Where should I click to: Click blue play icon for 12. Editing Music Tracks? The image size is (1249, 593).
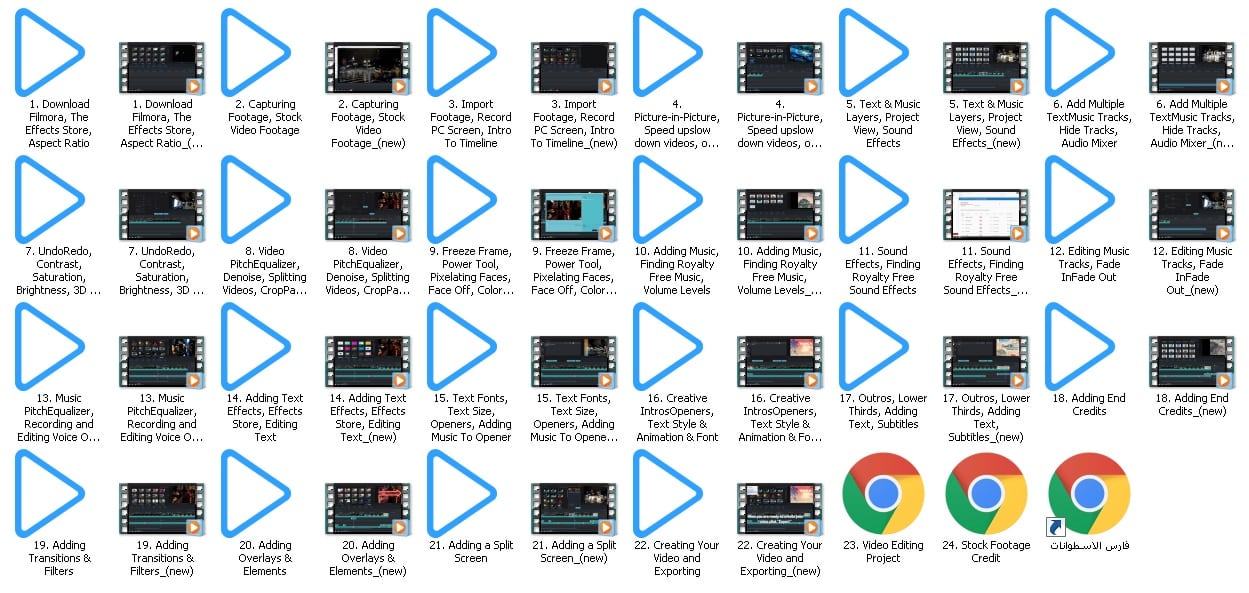[x=1080, y=199]
